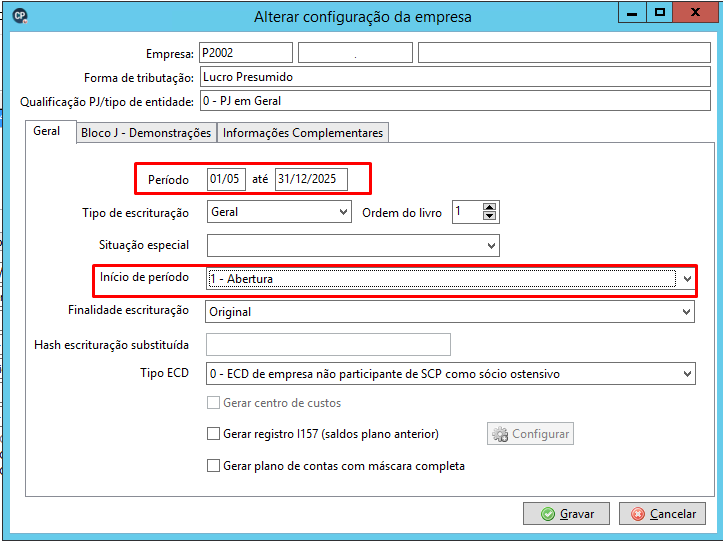
Task: Expand the Finalidade escrituração dropdown
Action: point(687,312)
